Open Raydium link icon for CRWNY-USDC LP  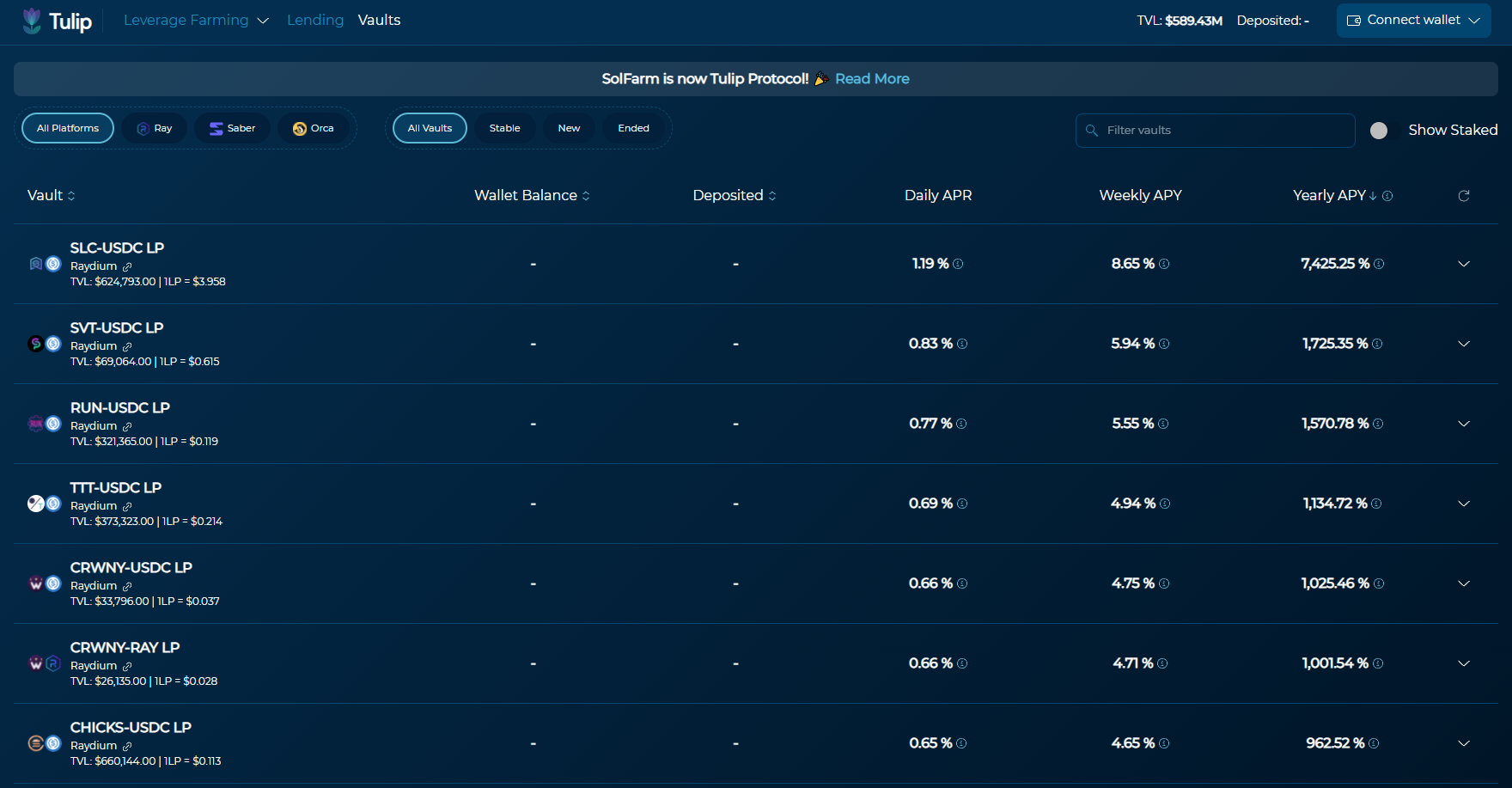click(x=127, y=586)
